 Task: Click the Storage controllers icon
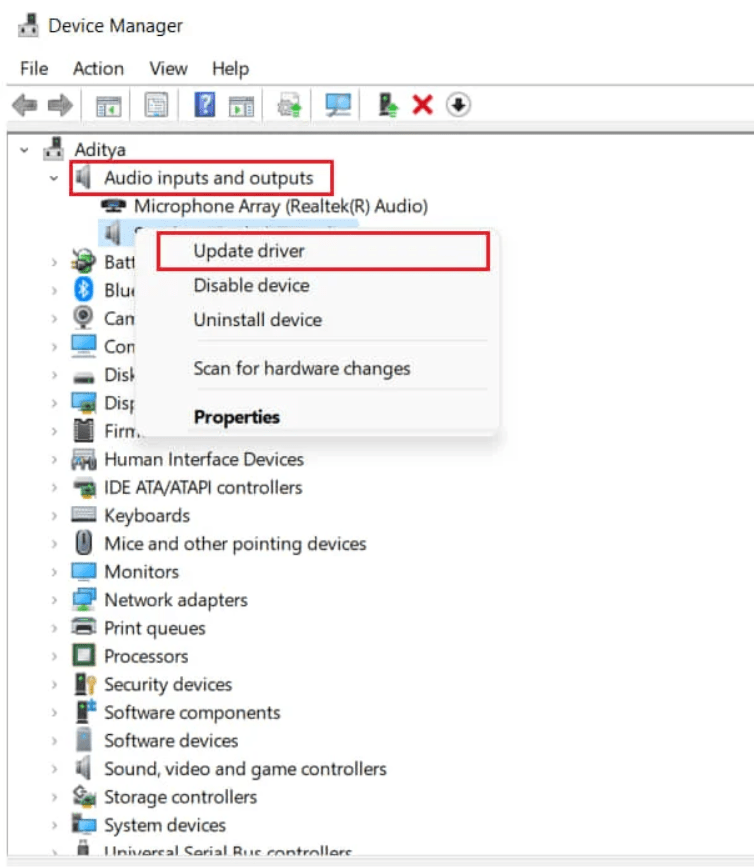point(84,796)
